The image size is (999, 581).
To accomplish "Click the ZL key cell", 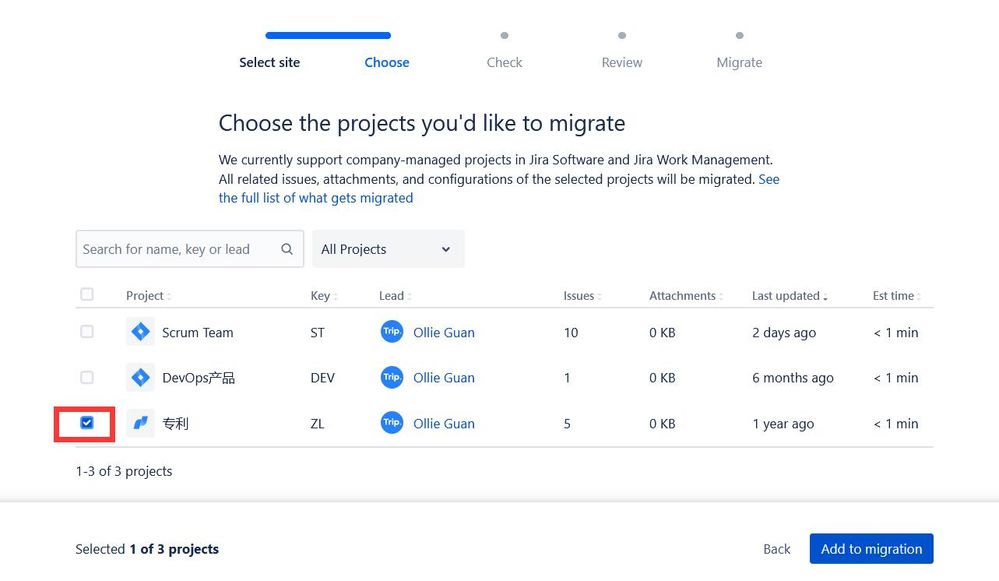I will click(x=317, y=424).
